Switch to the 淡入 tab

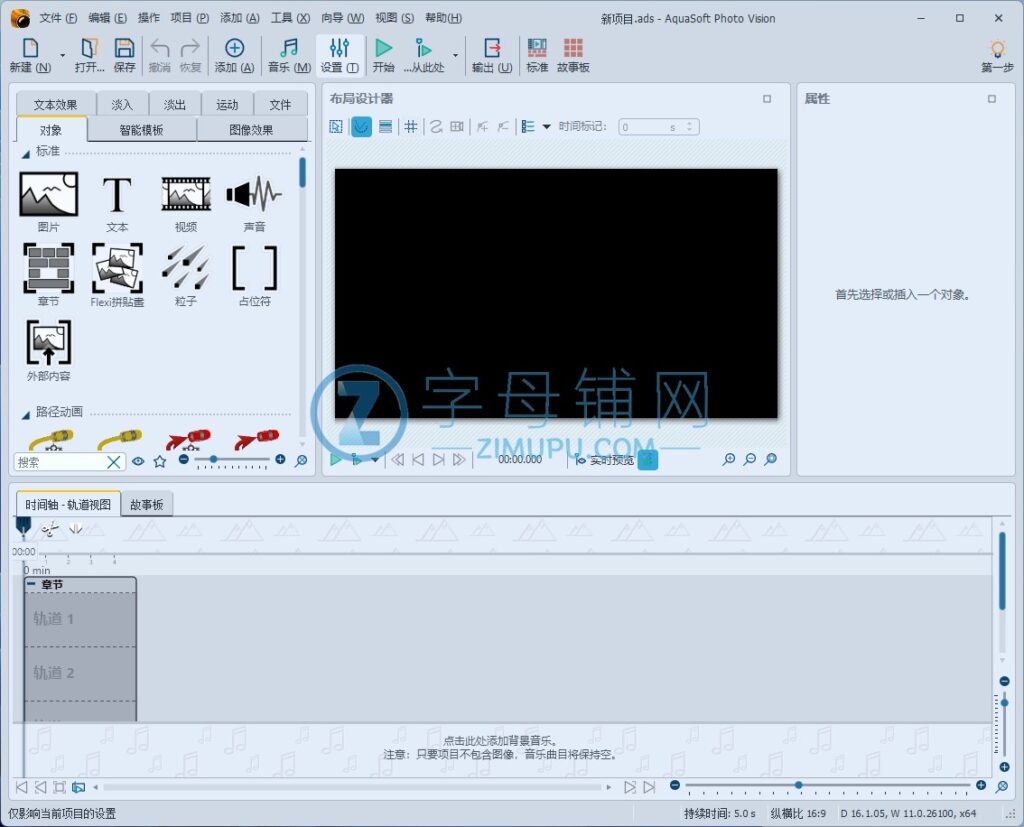click(x=122, y=105)
